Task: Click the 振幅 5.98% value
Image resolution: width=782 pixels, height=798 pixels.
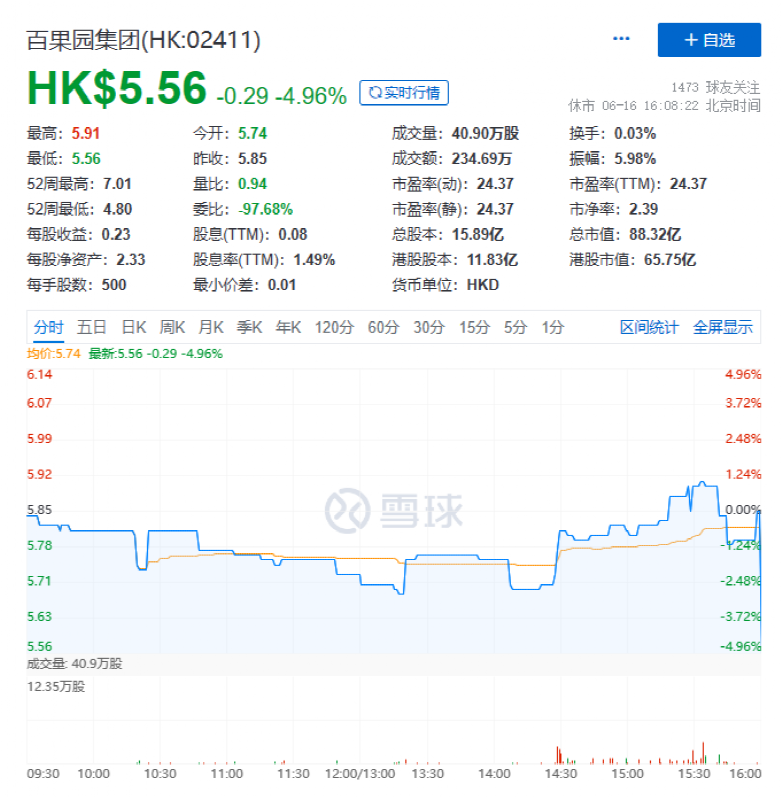Action: [634, 159]
